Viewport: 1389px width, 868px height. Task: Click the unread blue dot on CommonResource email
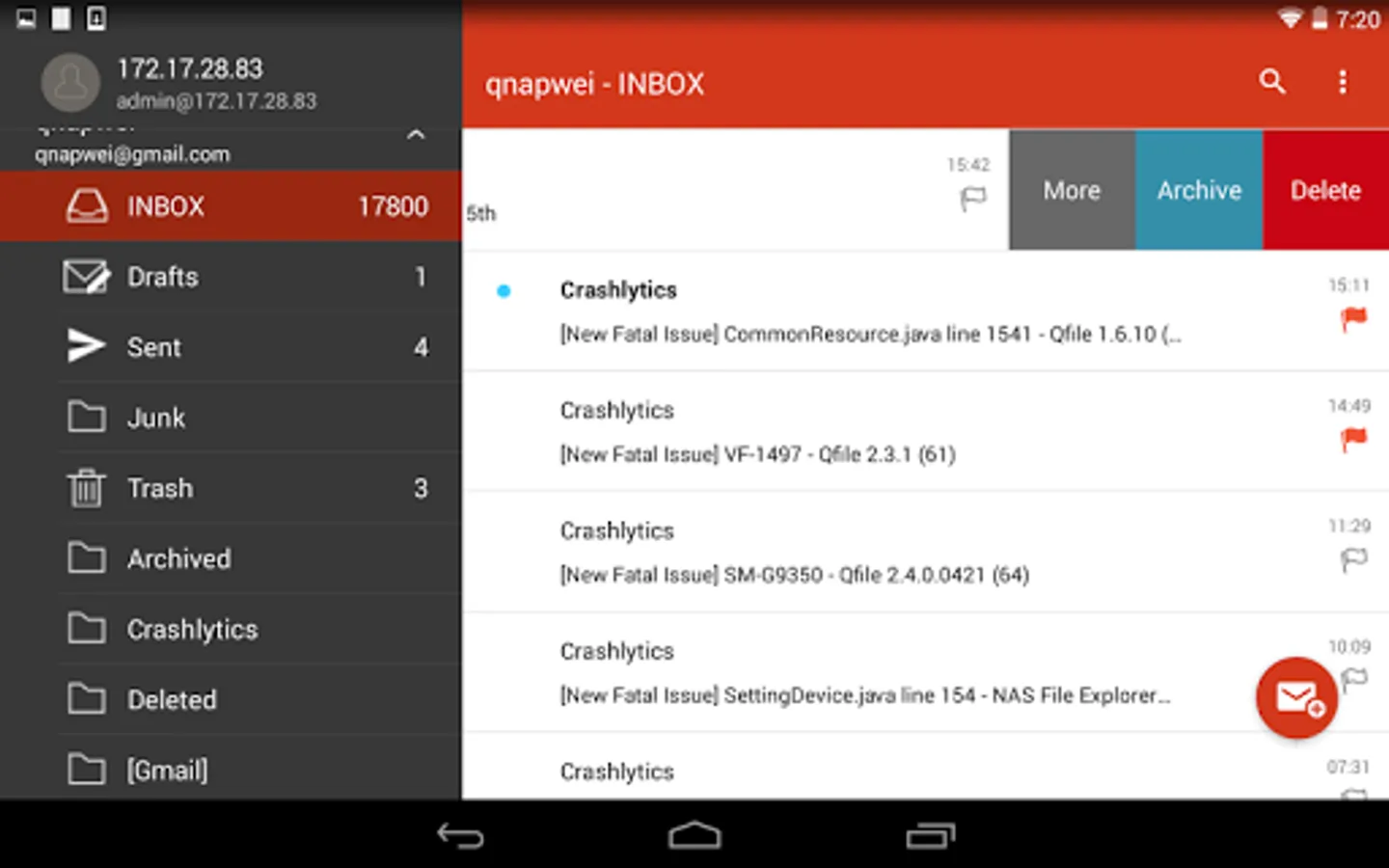(x=503, y=290)
